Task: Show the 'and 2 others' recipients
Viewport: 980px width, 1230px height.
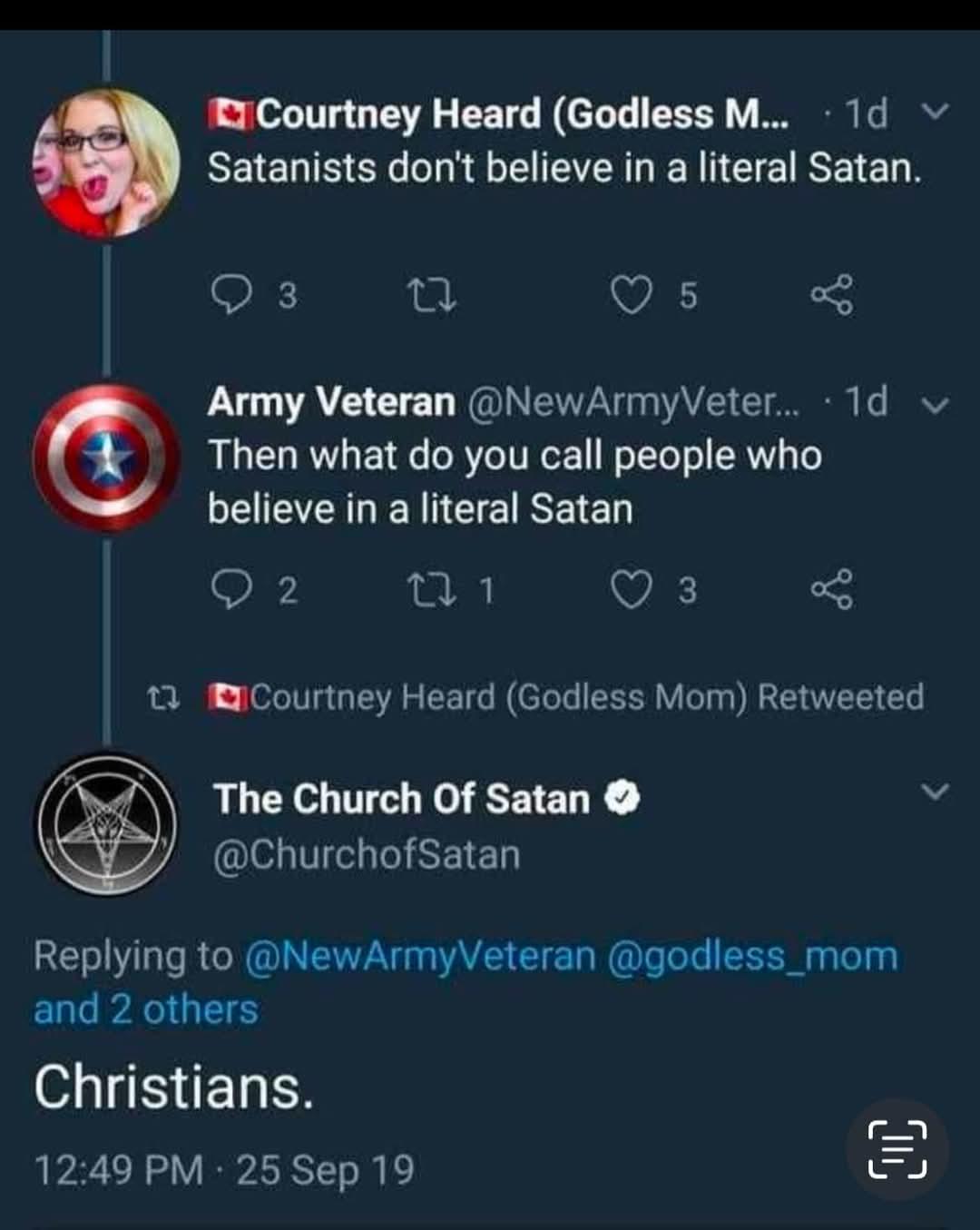Action: (x=146, y=1009)
